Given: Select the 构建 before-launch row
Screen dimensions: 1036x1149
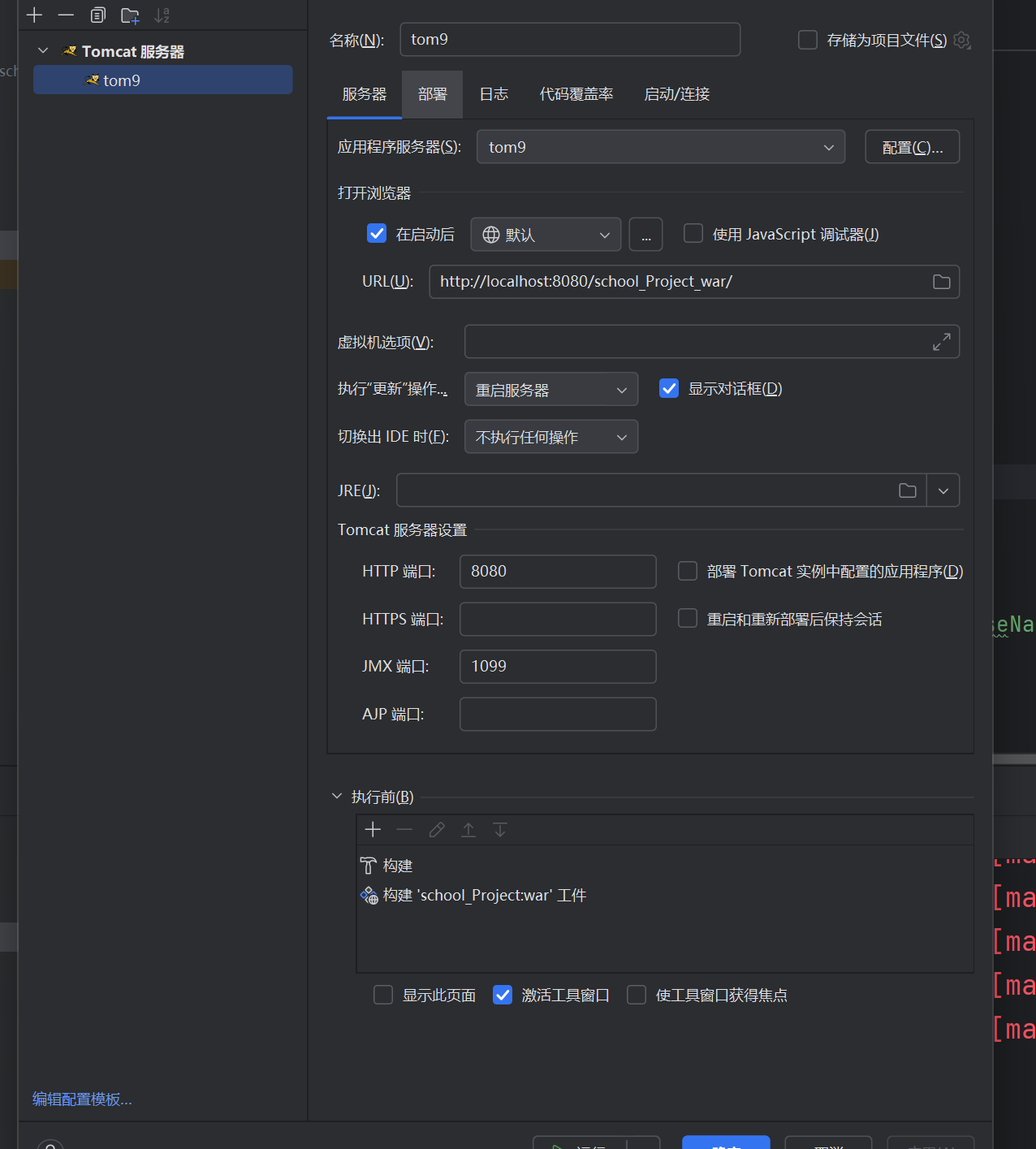Looking at the screenshot, I should point(664,866).
